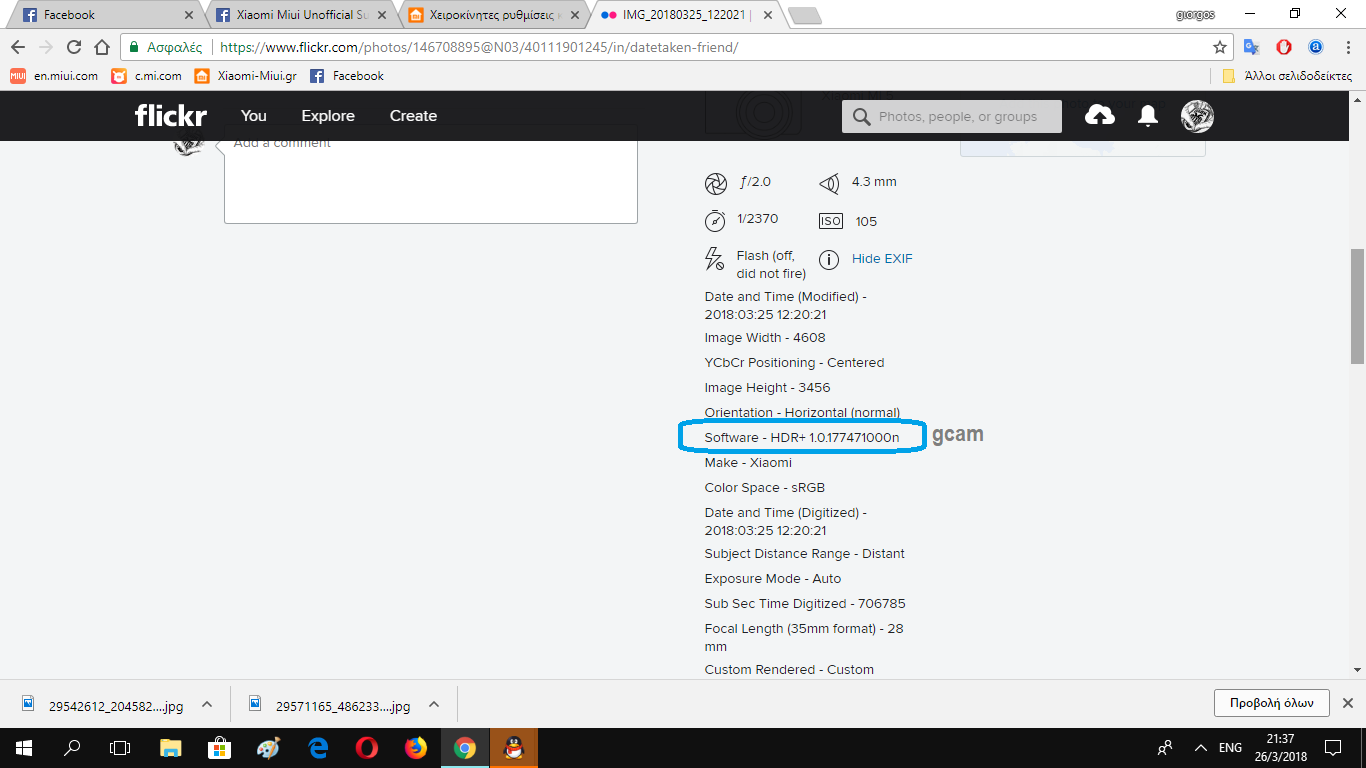Image resolution: width=1366 pixels, height=768 pixels.
Task: Expand options for 29542612 download
Action: [207, 705]
